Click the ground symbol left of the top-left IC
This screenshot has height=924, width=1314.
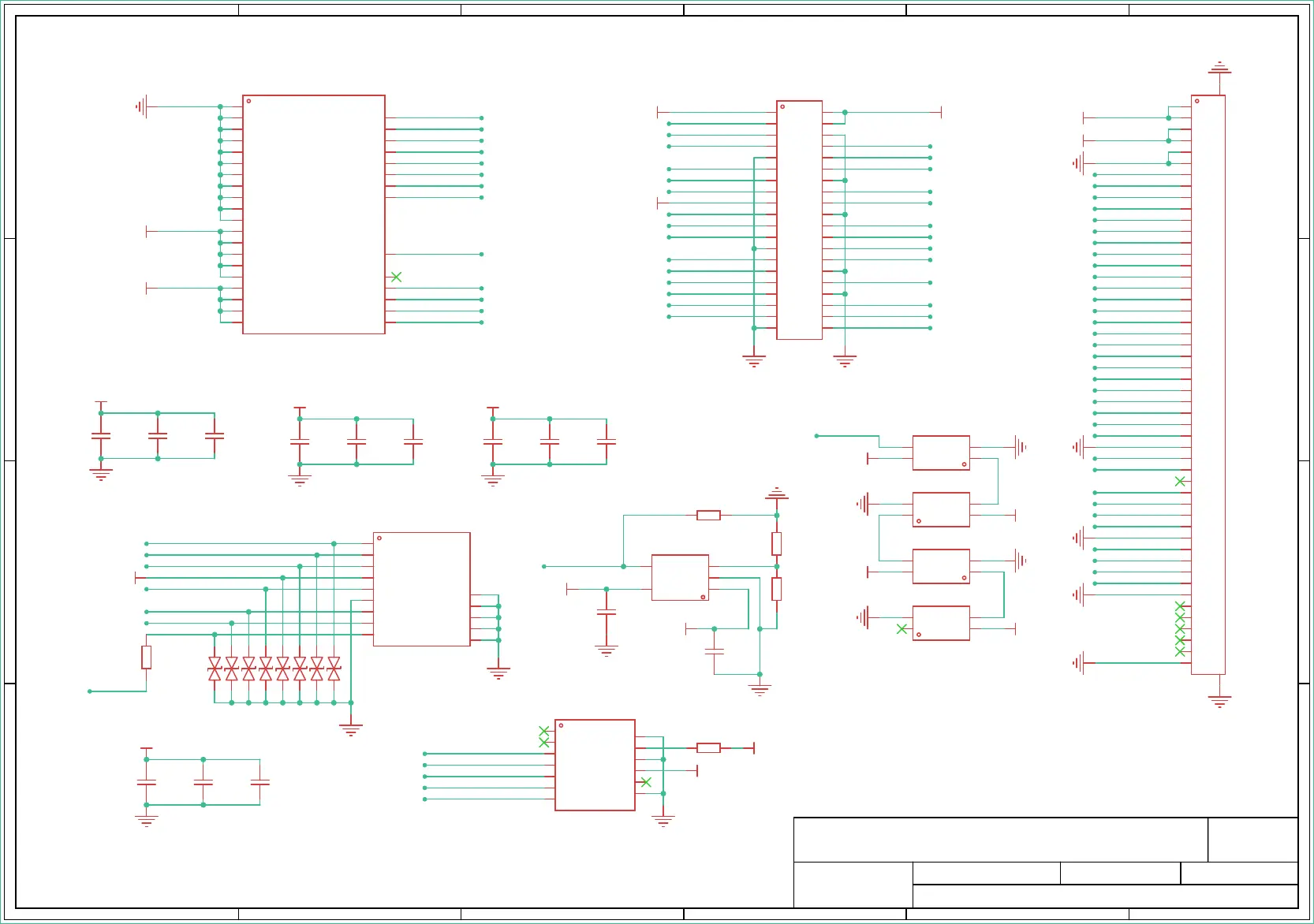pyautogui.click(x=141, y=106)
